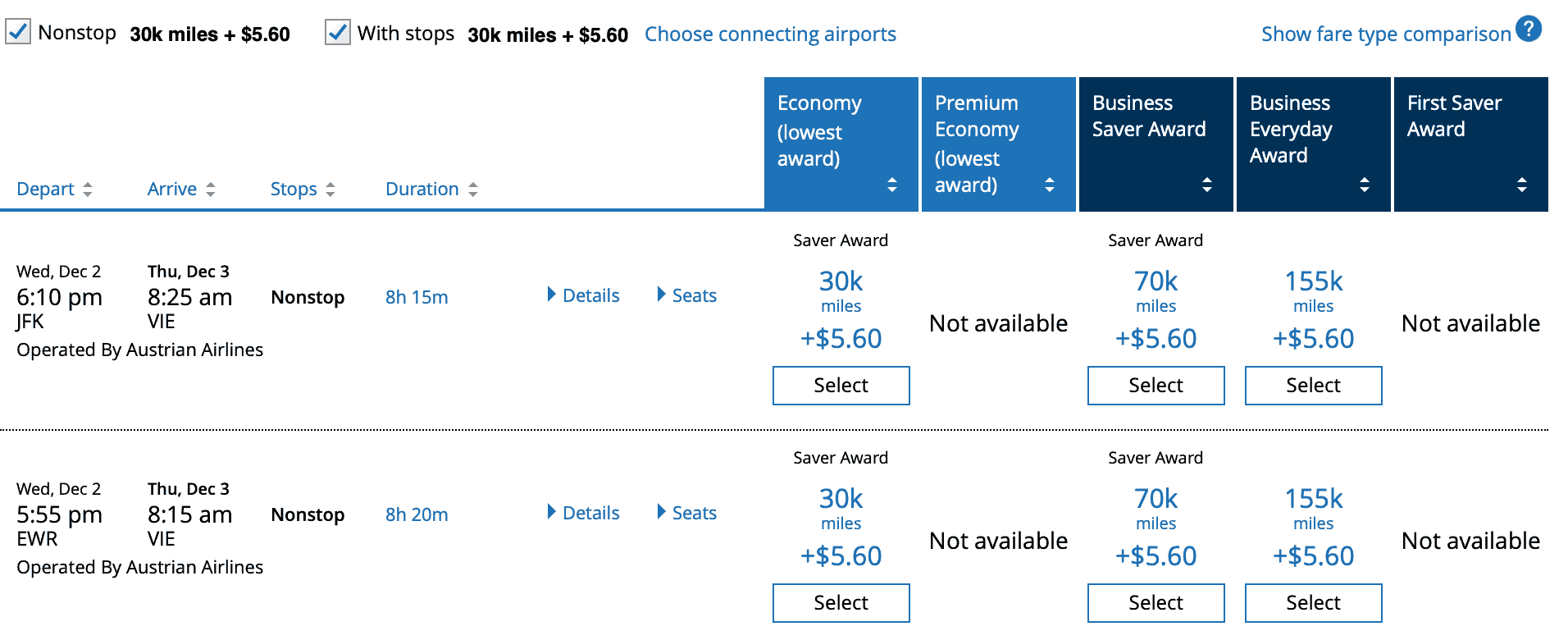
Task: Sort by Stops arrows icon
Action: point(330,190)
